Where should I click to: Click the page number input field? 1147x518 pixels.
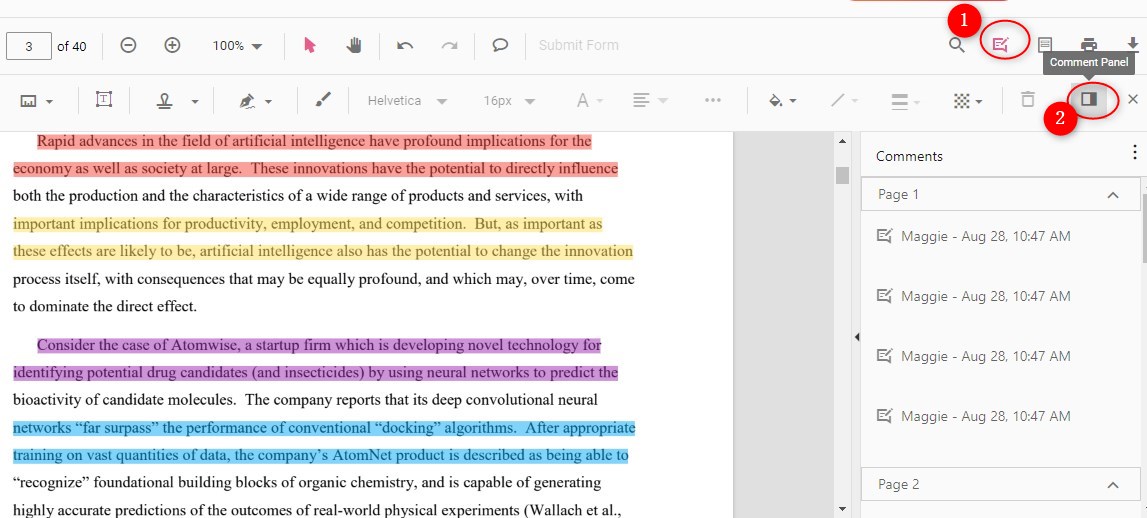pos(29,46)
